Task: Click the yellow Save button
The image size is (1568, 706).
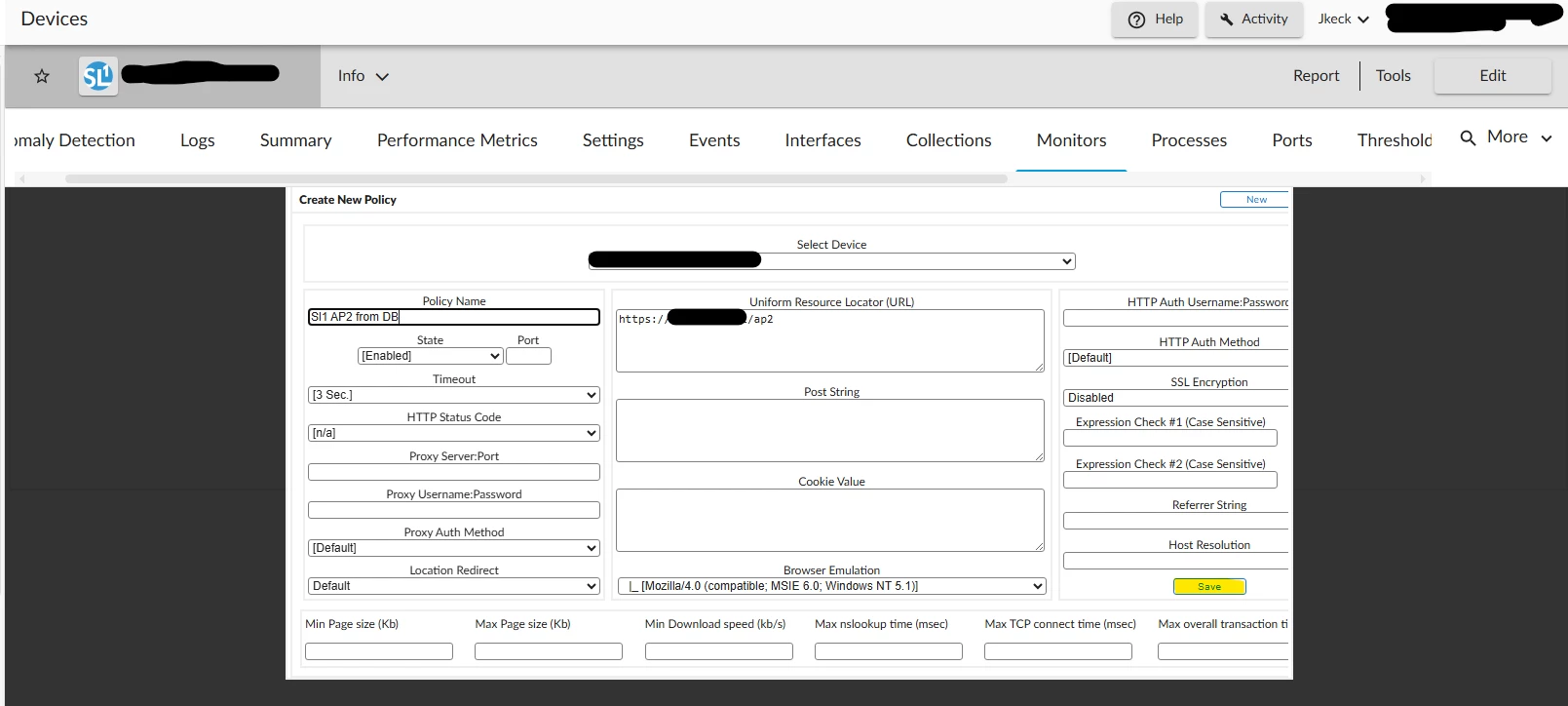Action: click(x=1209, y=586)
